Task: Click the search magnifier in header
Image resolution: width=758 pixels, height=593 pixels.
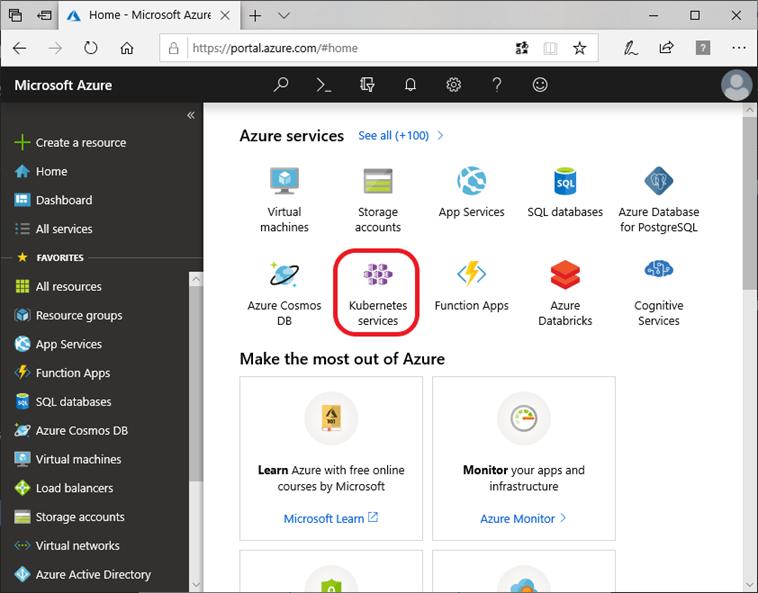Action: [x=281, y=85]
